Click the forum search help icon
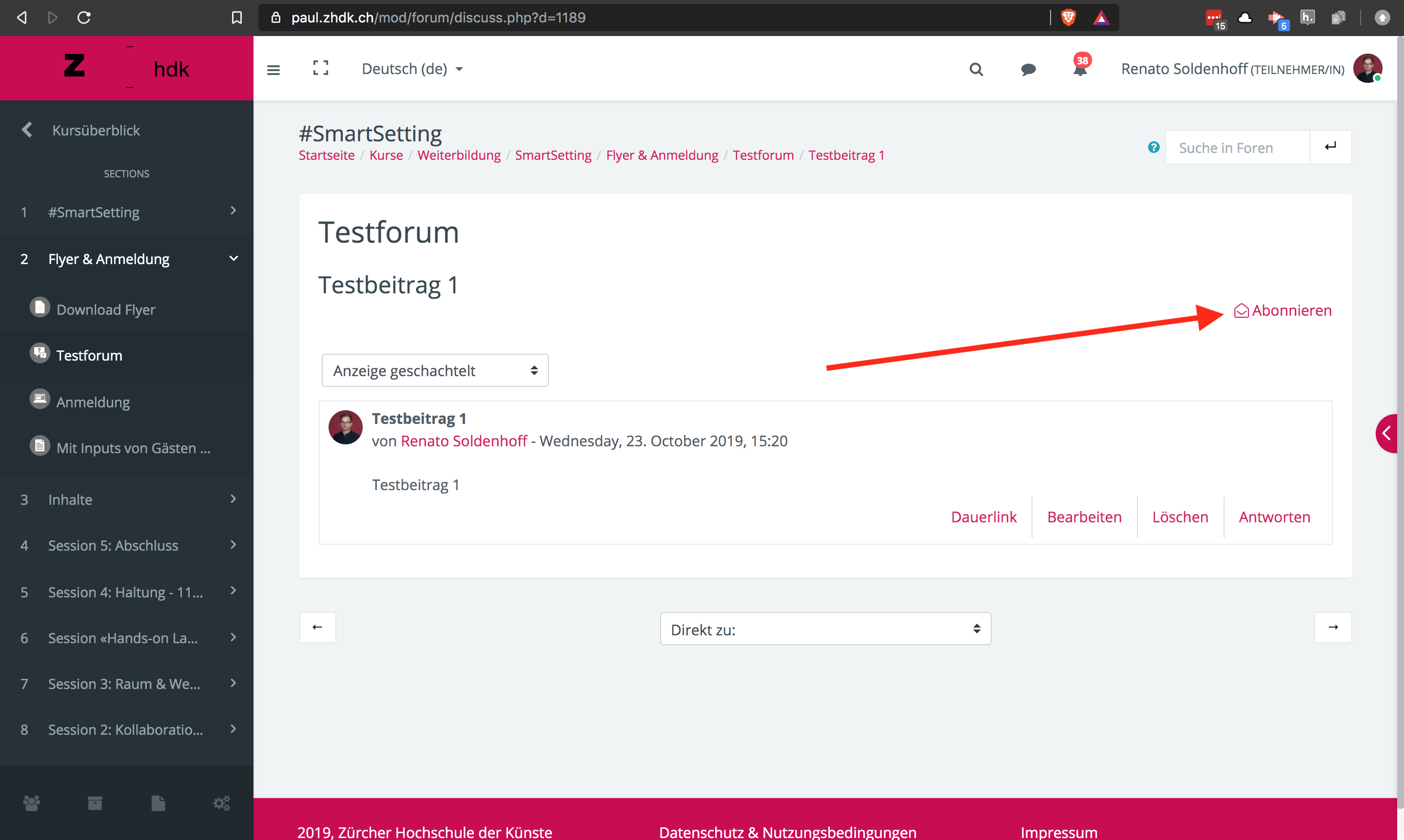 tap(1153, 148)
